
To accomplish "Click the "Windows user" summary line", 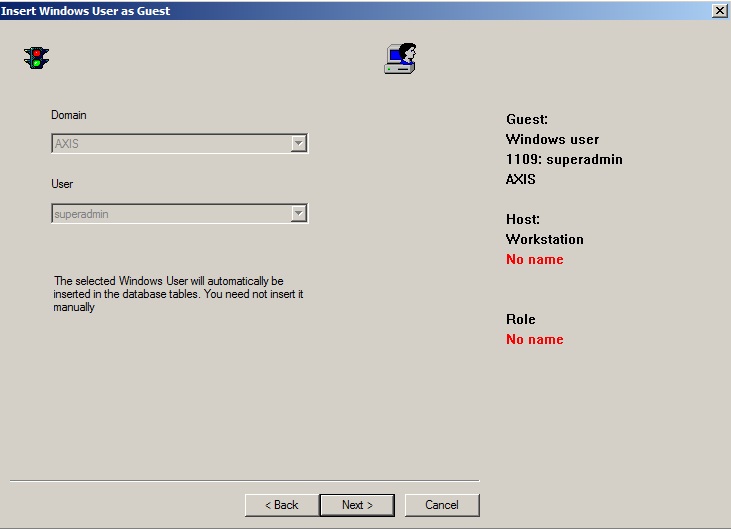I will point(552,139).
